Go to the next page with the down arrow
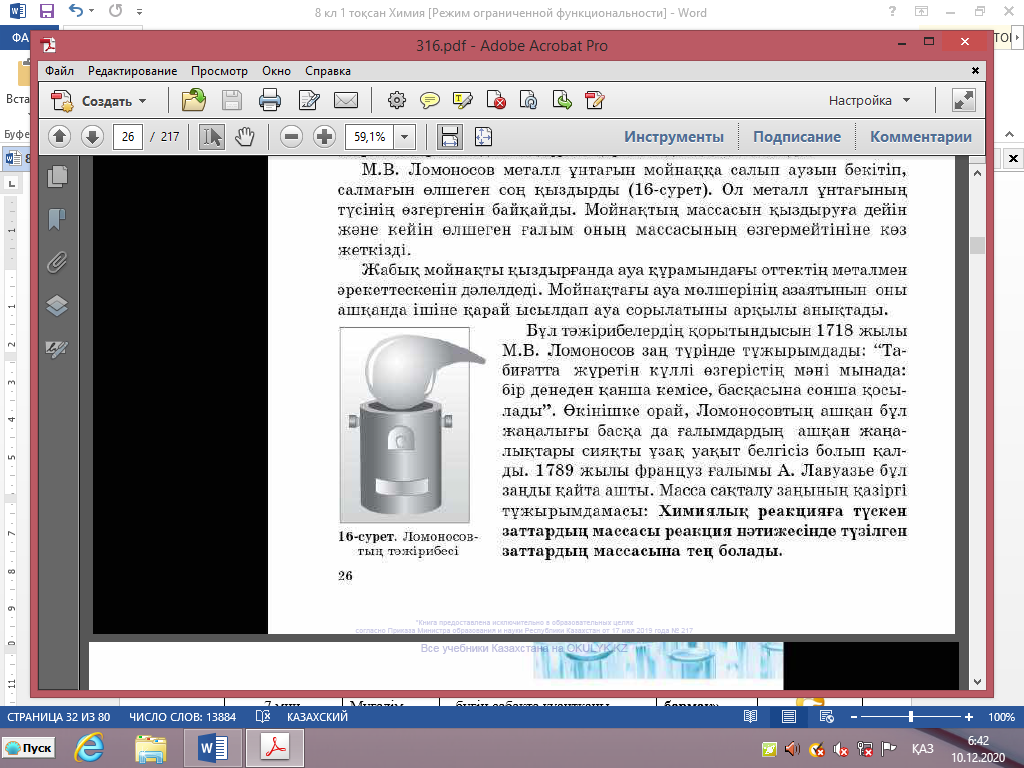1024x768 pixels. pyautogui.click(x=92, y=137)
